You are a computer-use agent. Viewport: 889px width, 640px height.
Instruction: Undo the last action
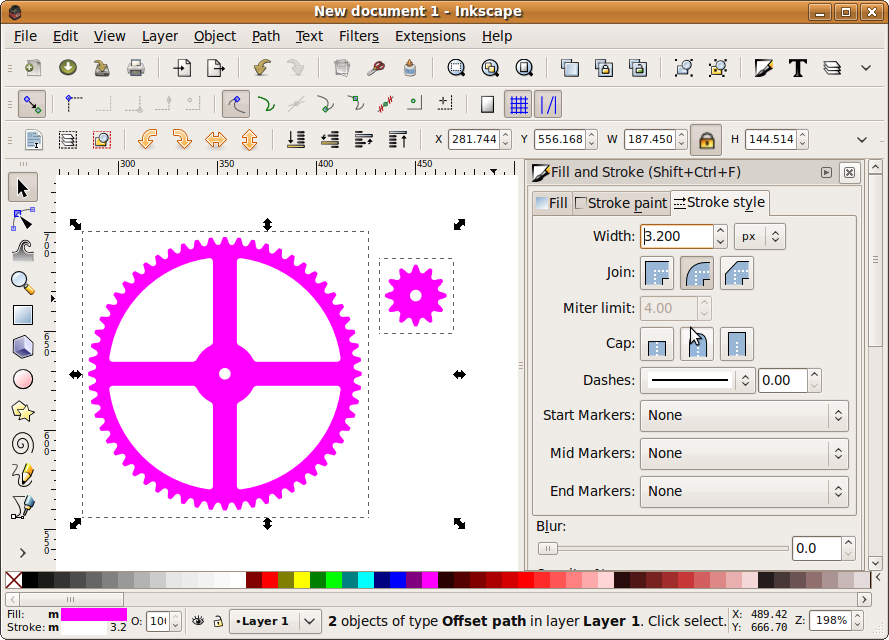262,68
